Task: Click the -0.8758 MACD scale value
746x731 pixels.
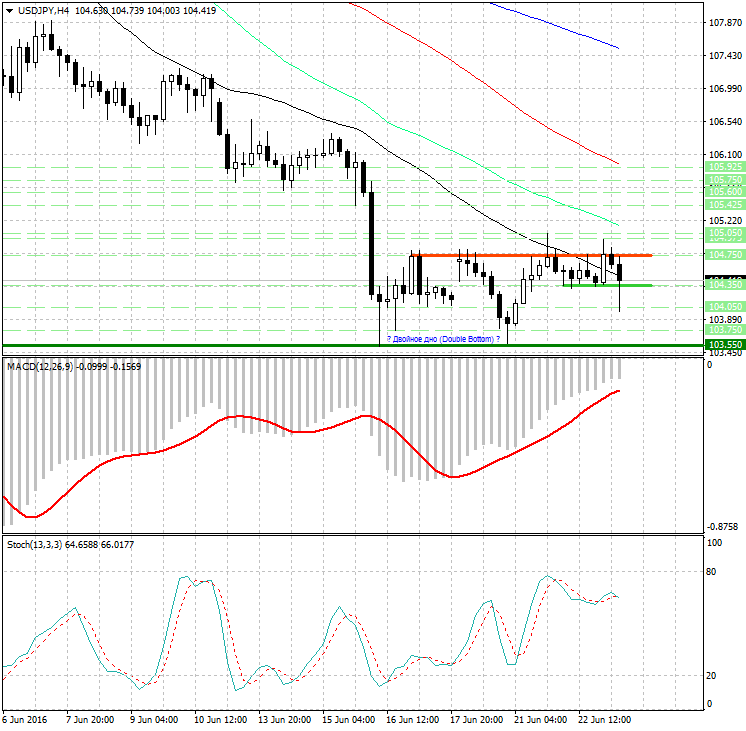Action: [x=722, y=526]
